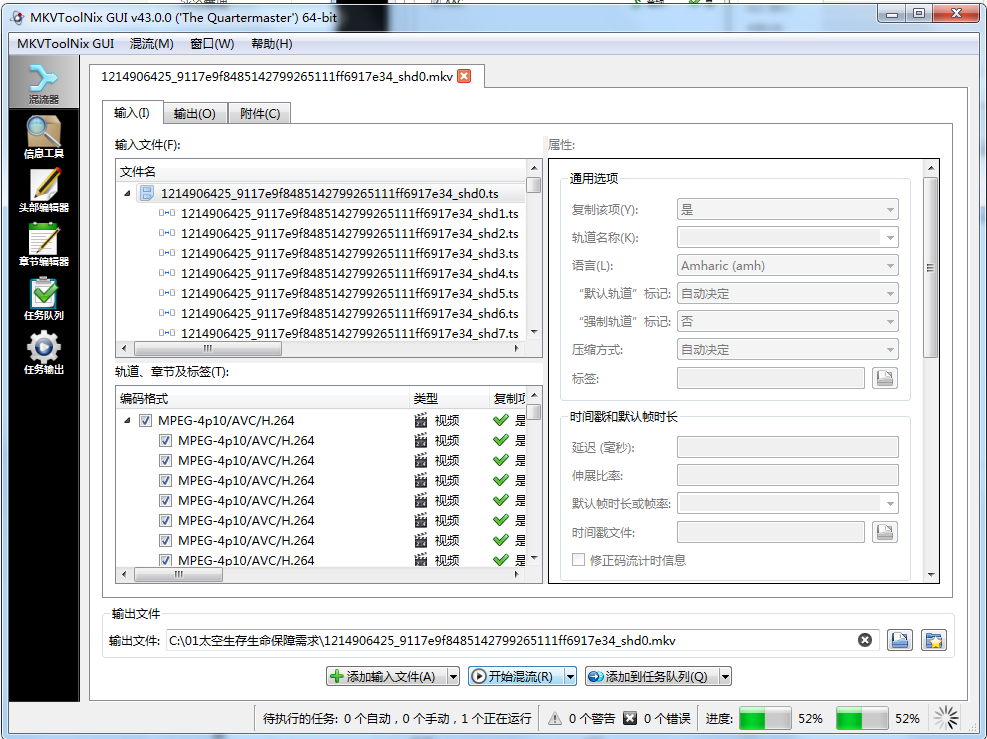The image size is (987, 739).
Task: Open the 语言 Amharic (amh) dropdown
Action: pos(787,266)
